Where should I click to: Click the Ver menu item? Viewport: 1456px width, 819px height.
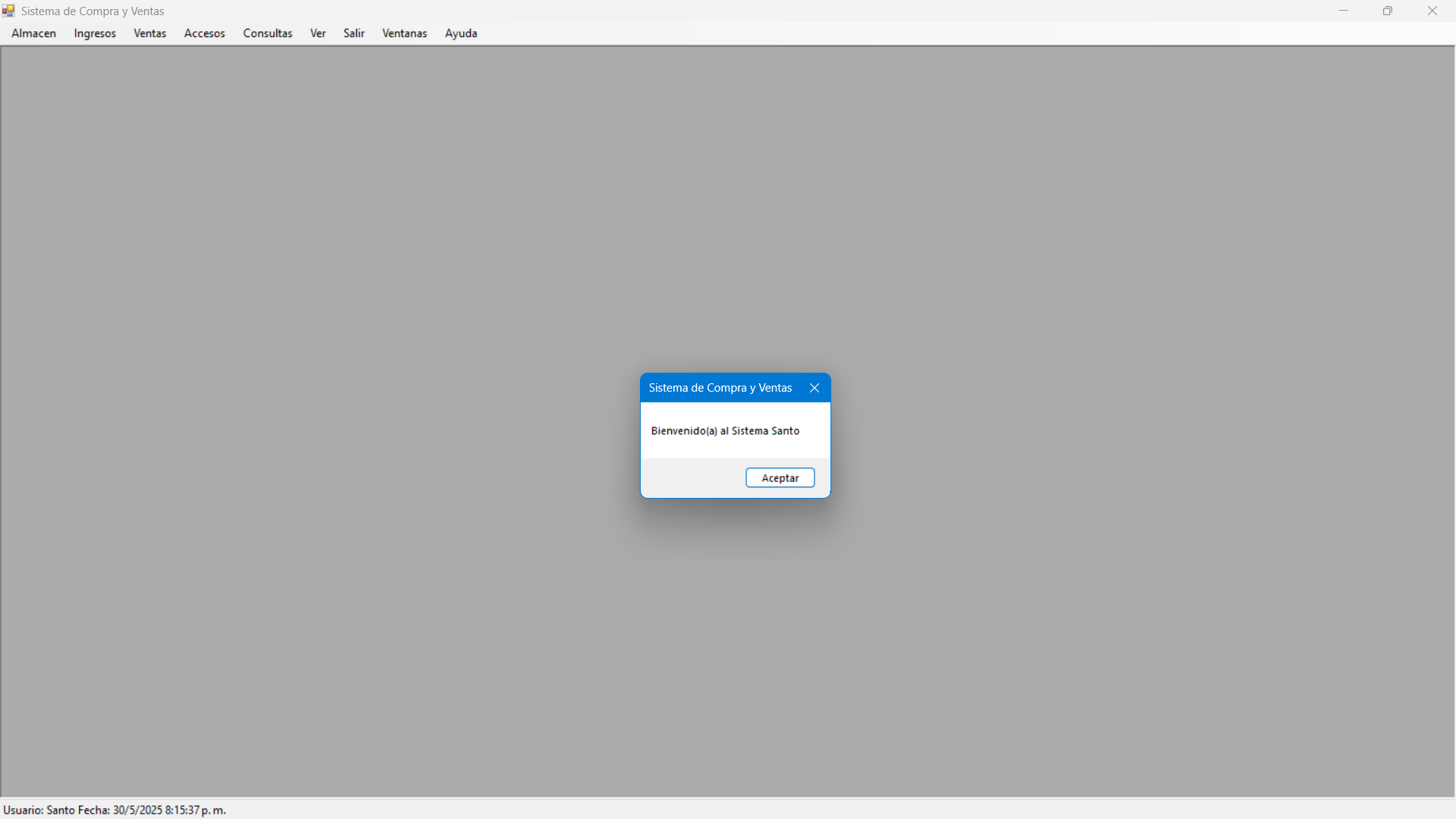[317, 33]
